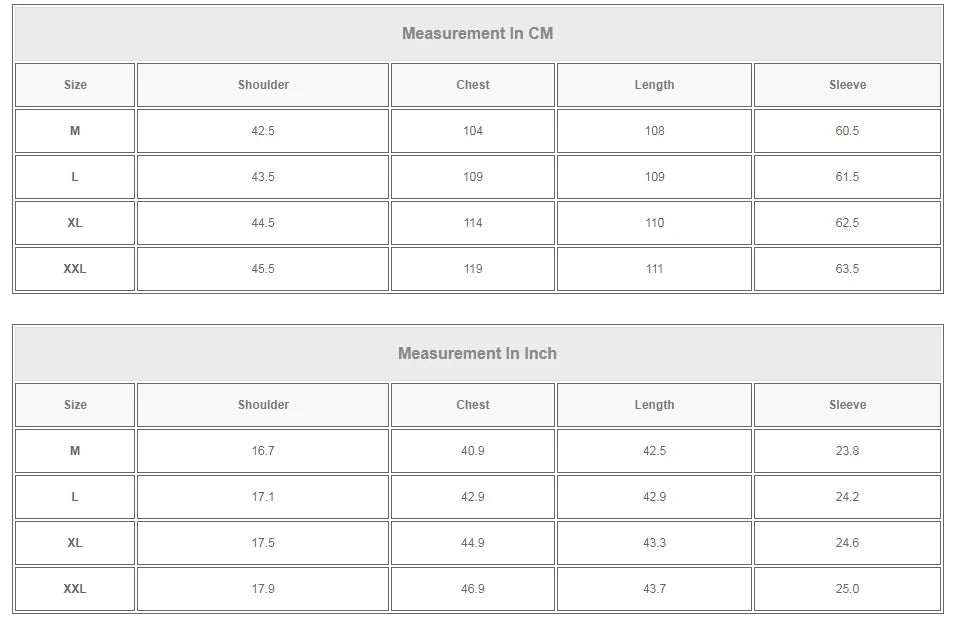Select the Chest header in the Inch table

tap(473, 405)
